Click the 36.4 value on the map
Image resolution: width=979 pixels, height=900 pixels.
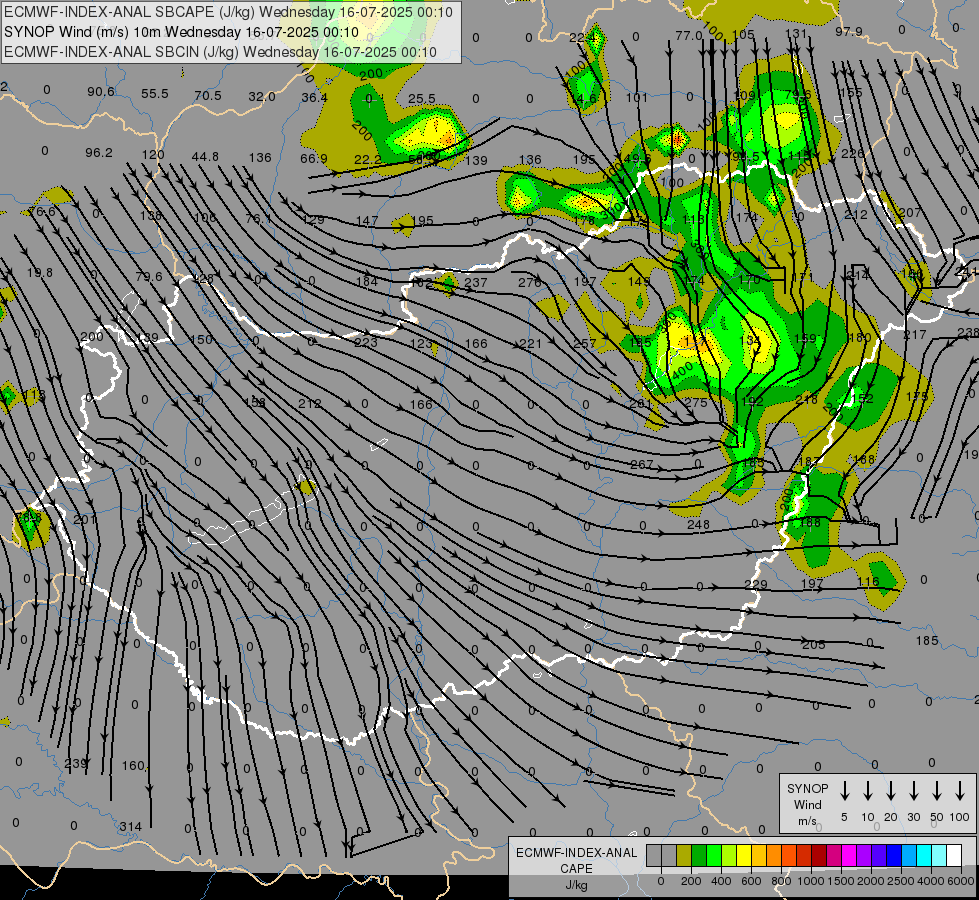pyautogui.click(x=315, y=97)
